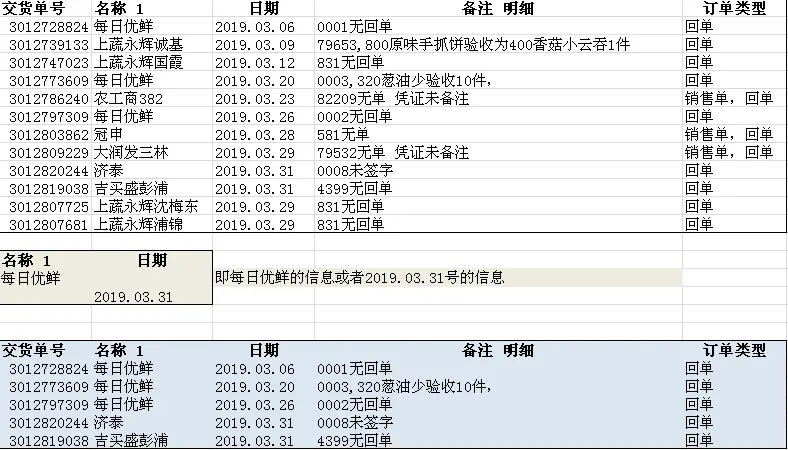788x450 pixels.
Task: Click the criteria value 每日优鲜 in beige box
Action: click(31, 279)
